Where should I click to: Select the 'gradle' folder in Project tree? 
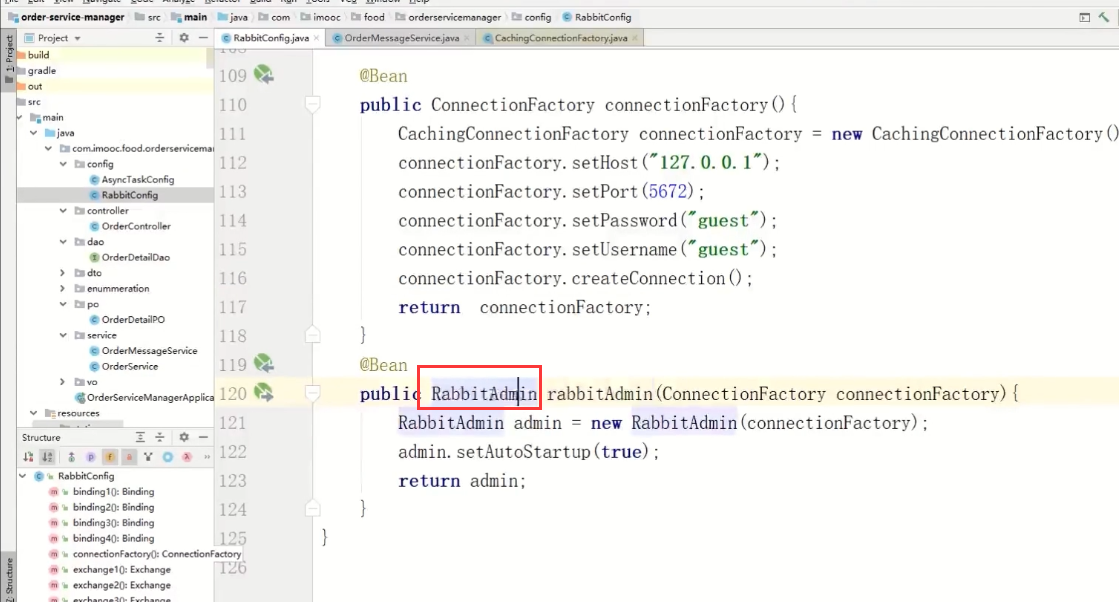coord(36,71)
